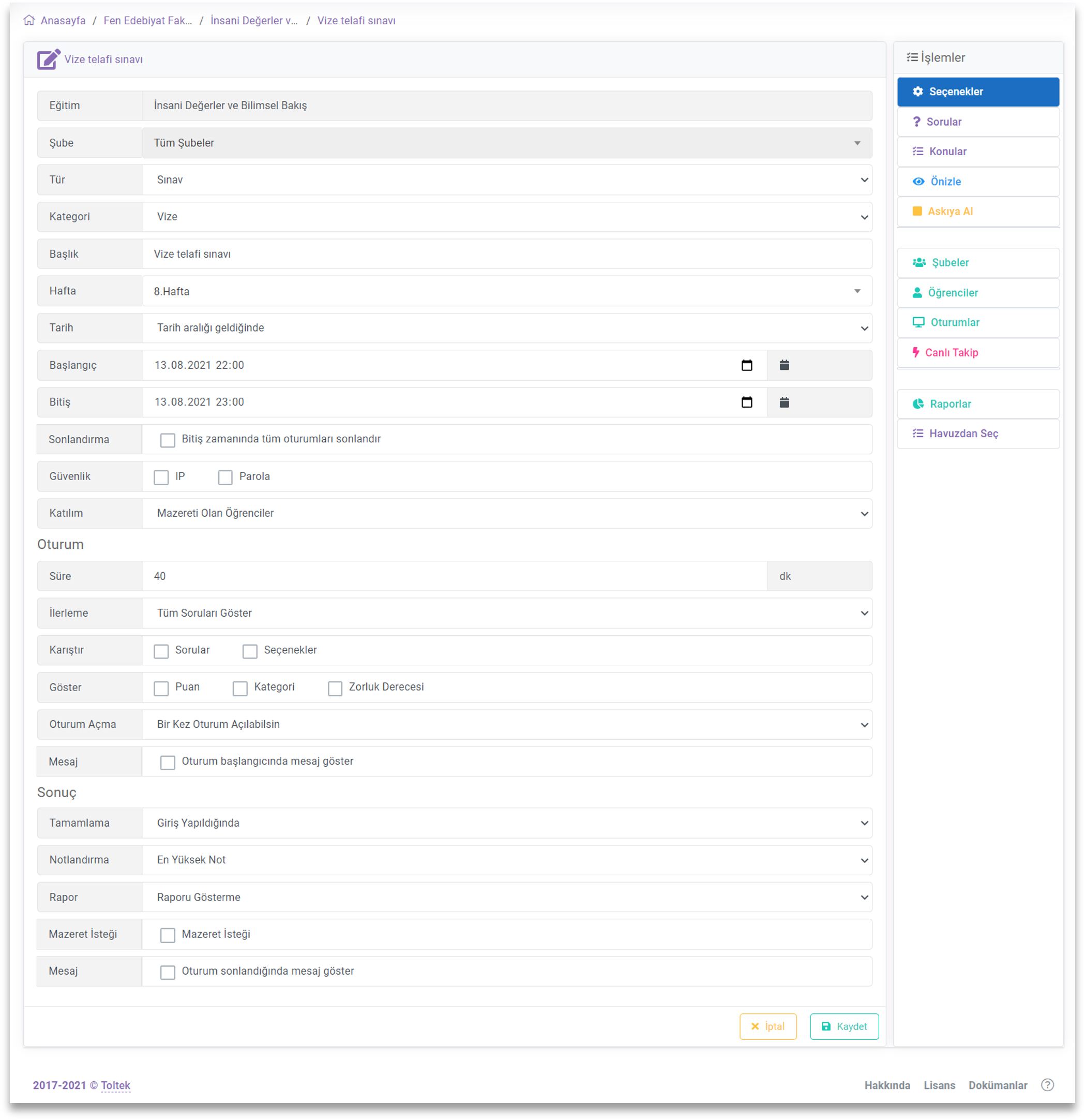
Task: Click the Süre duration input field
Action: point(454,576)
